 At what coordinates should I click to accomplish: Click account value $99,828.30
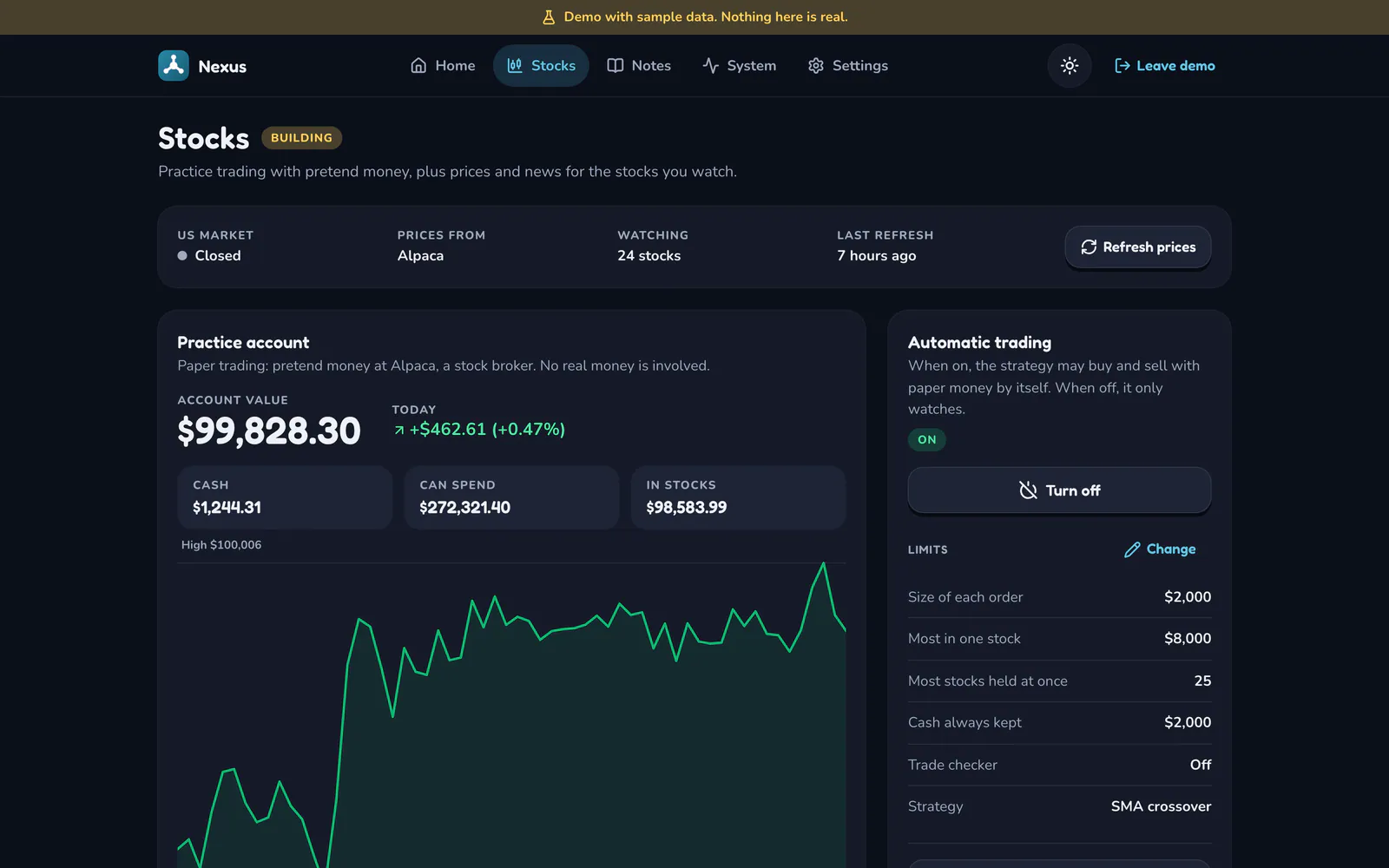269,431
